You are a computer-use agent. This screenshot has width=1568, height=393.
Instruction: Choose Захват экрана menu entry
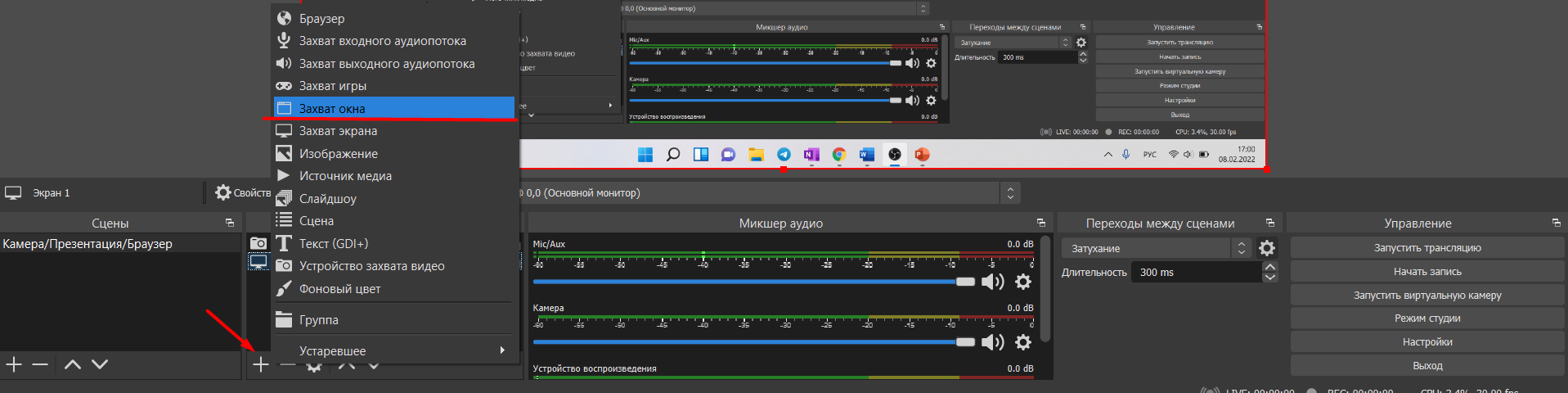tap(394, 131)
